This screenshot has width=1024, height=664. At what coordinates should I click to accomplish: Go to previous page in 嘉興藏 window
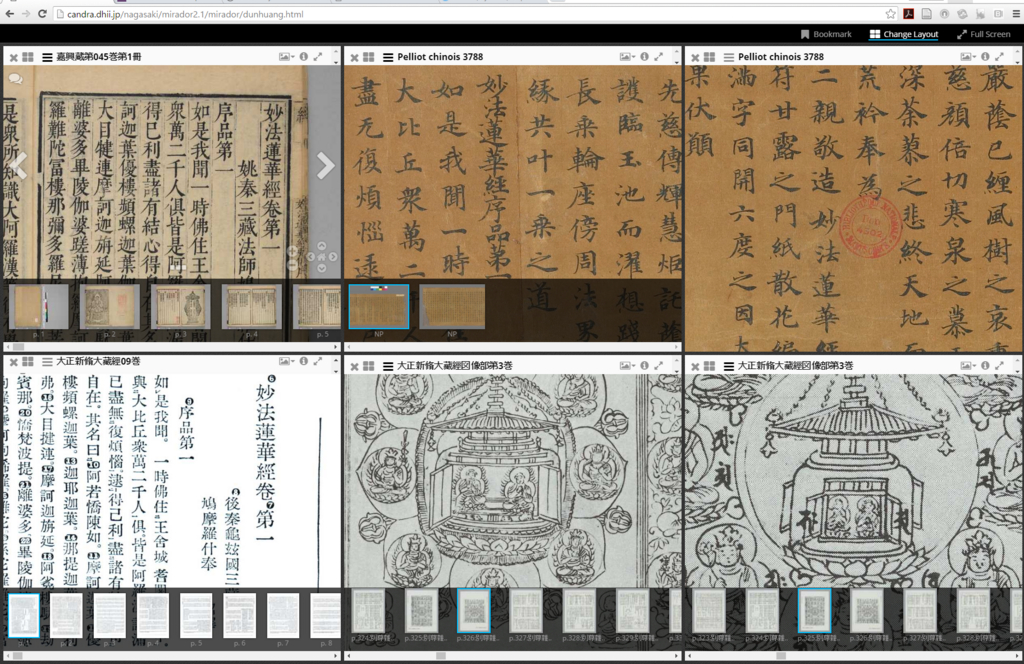click(18, 166)
